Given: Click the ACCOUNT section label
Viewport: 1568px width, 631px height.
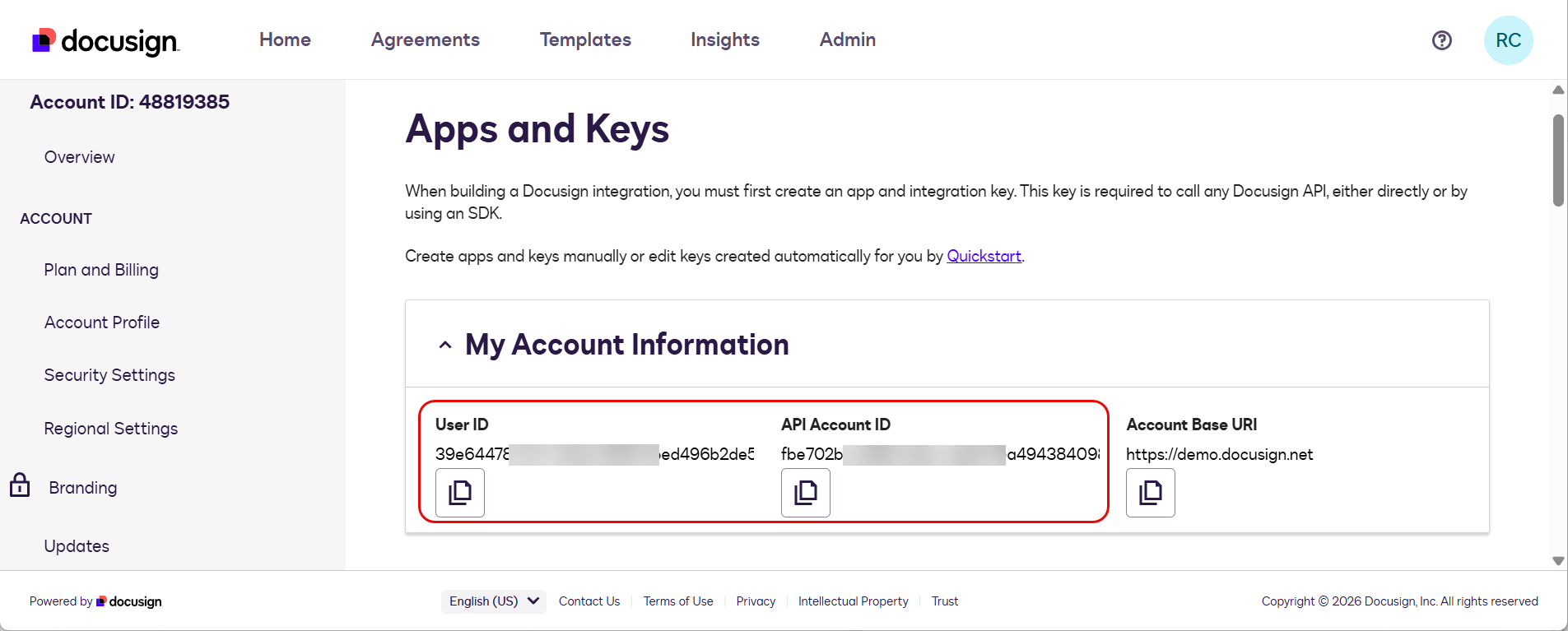Looking at the screenshot, I should coord(56,219).
